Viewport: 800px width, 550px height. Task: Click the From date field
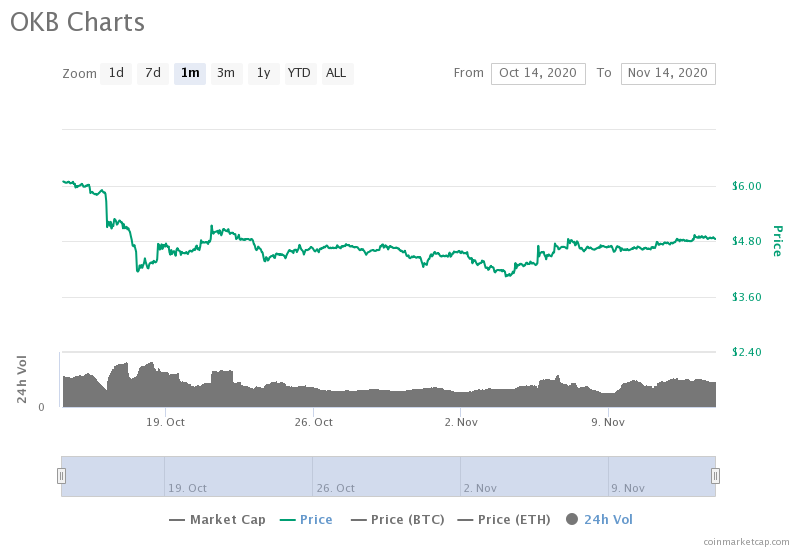tap(538, 73)
